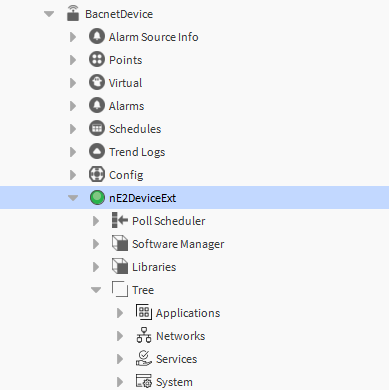Expand the Virtual node
This screenshot has width=389, height=390.
tap(73, 83)
